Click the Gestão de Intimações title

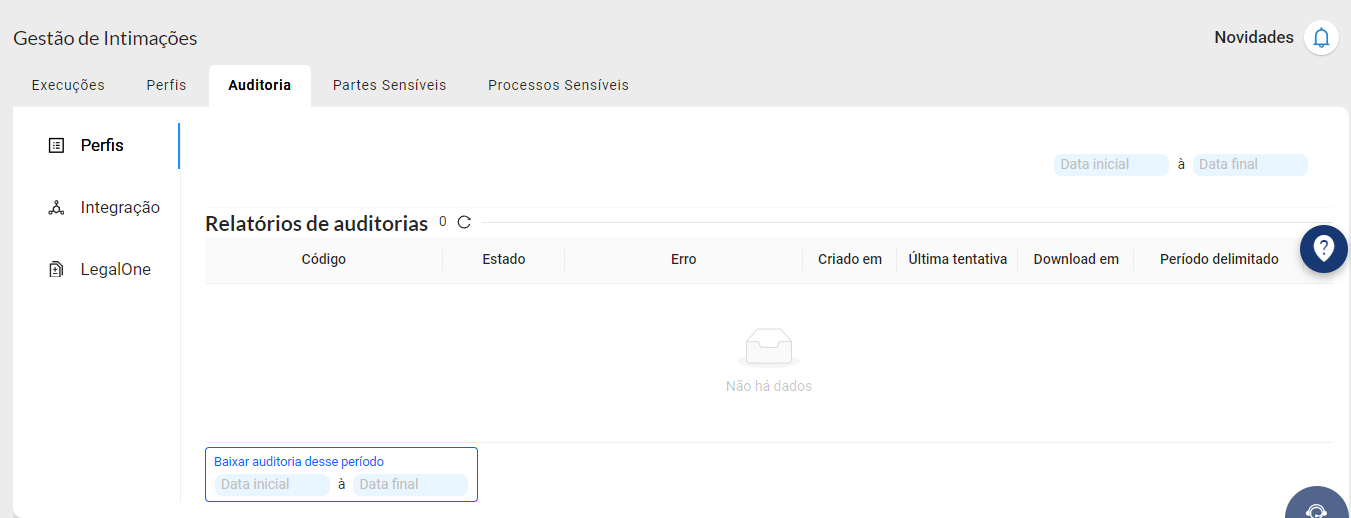point(105,38)
